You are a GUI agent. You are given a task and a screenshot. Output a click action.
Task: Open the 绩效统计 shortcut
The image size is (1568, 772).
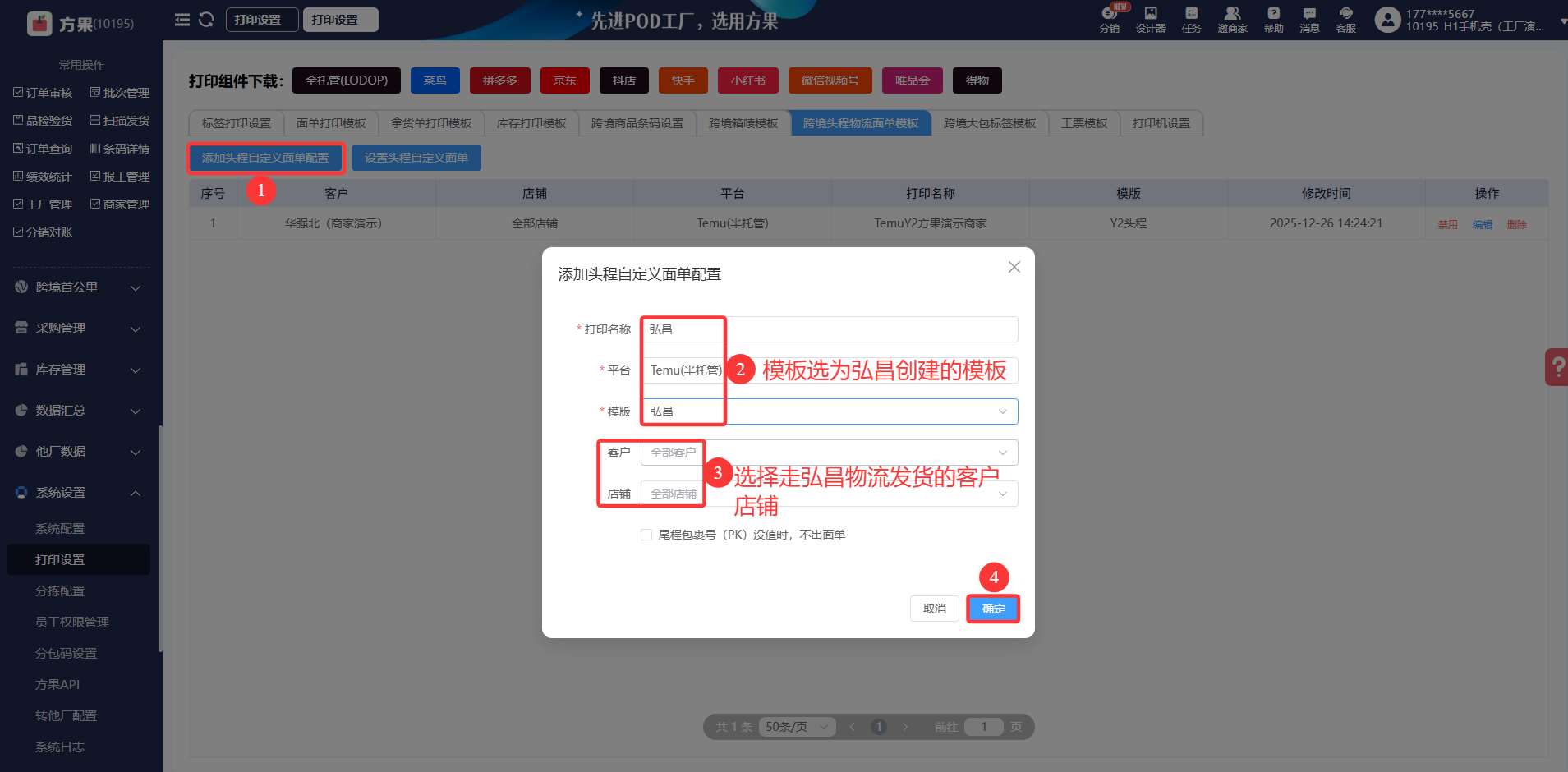click(43, 177)
